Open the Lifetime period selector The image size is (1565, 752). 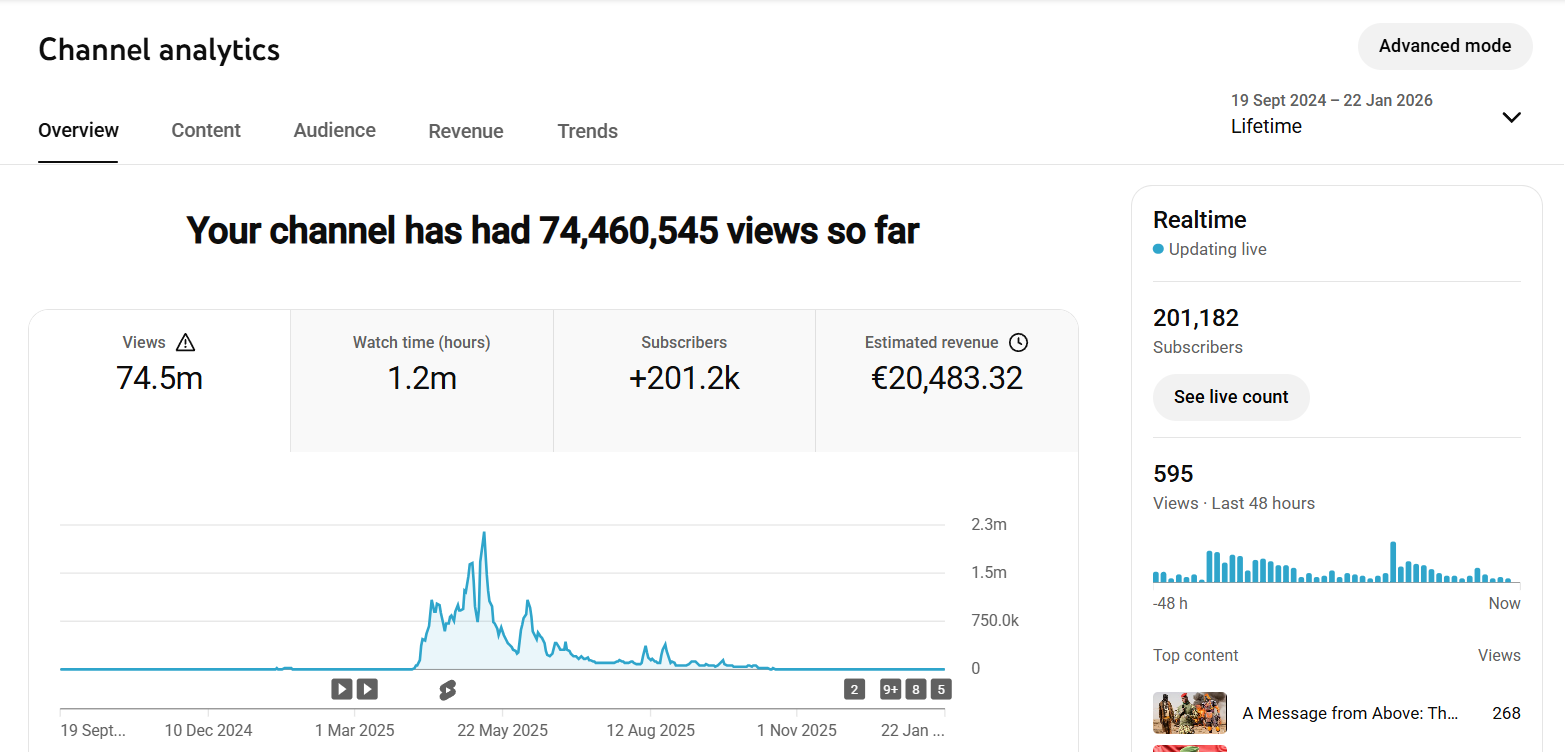[x=1266, y=126]
